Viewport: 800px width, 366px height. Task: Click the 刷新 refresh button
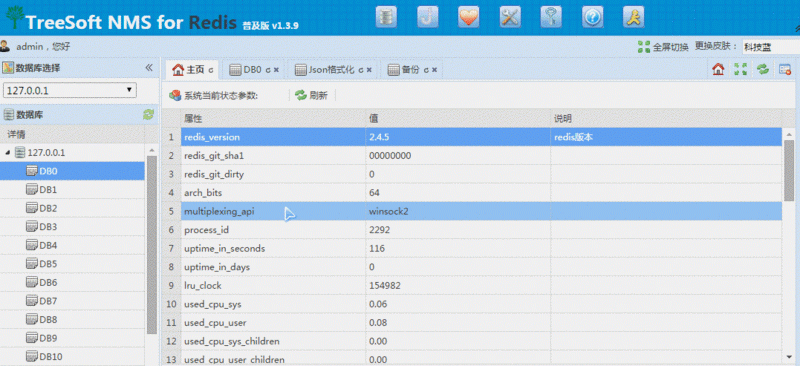[312, 95]
